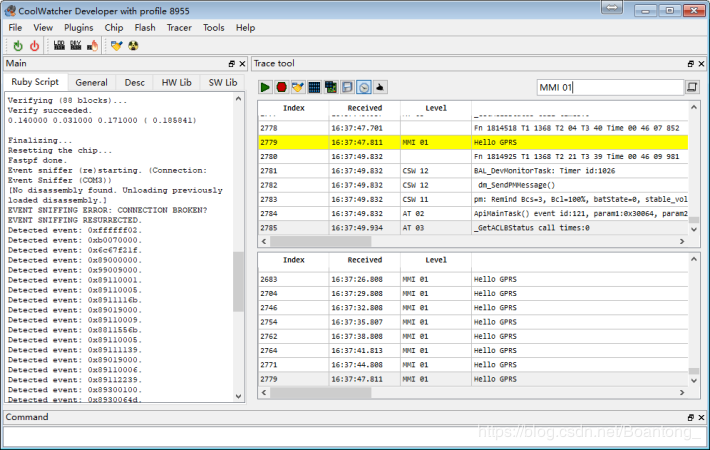This screenshot has width=710, height=450.
Task: Click the MMI 01 filter input field
Action: [x=610, y=87]
